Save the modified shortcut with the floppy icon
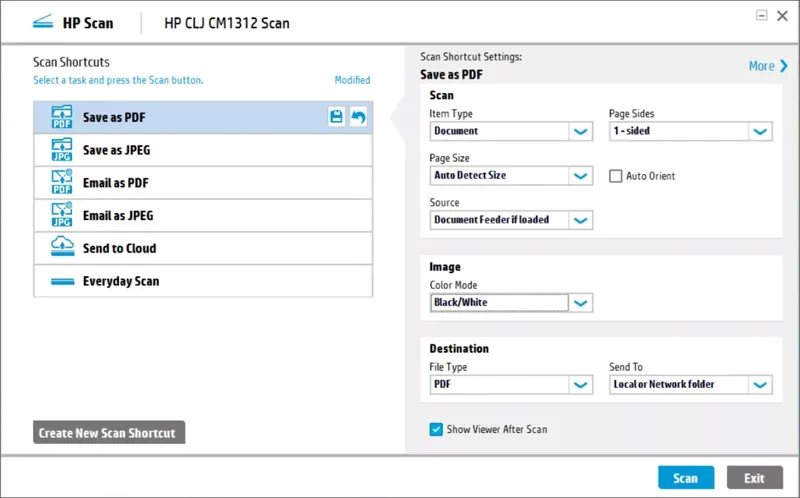 click(336, 117)
